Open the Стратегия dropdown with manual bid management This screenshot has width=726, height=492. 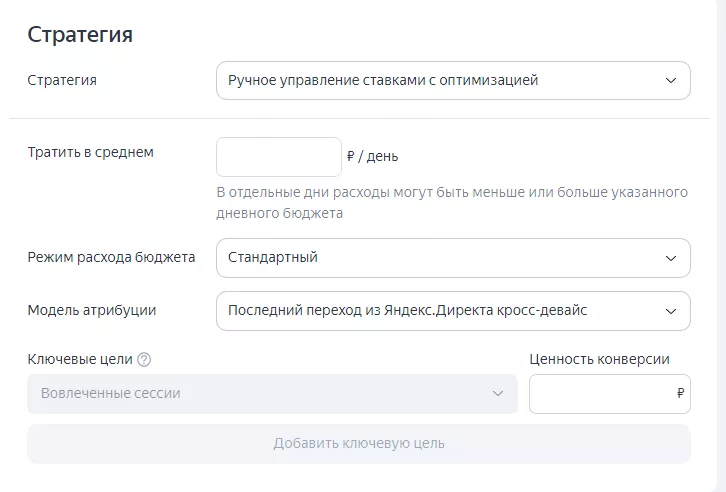pyautogui.click(x=453, y=81)
